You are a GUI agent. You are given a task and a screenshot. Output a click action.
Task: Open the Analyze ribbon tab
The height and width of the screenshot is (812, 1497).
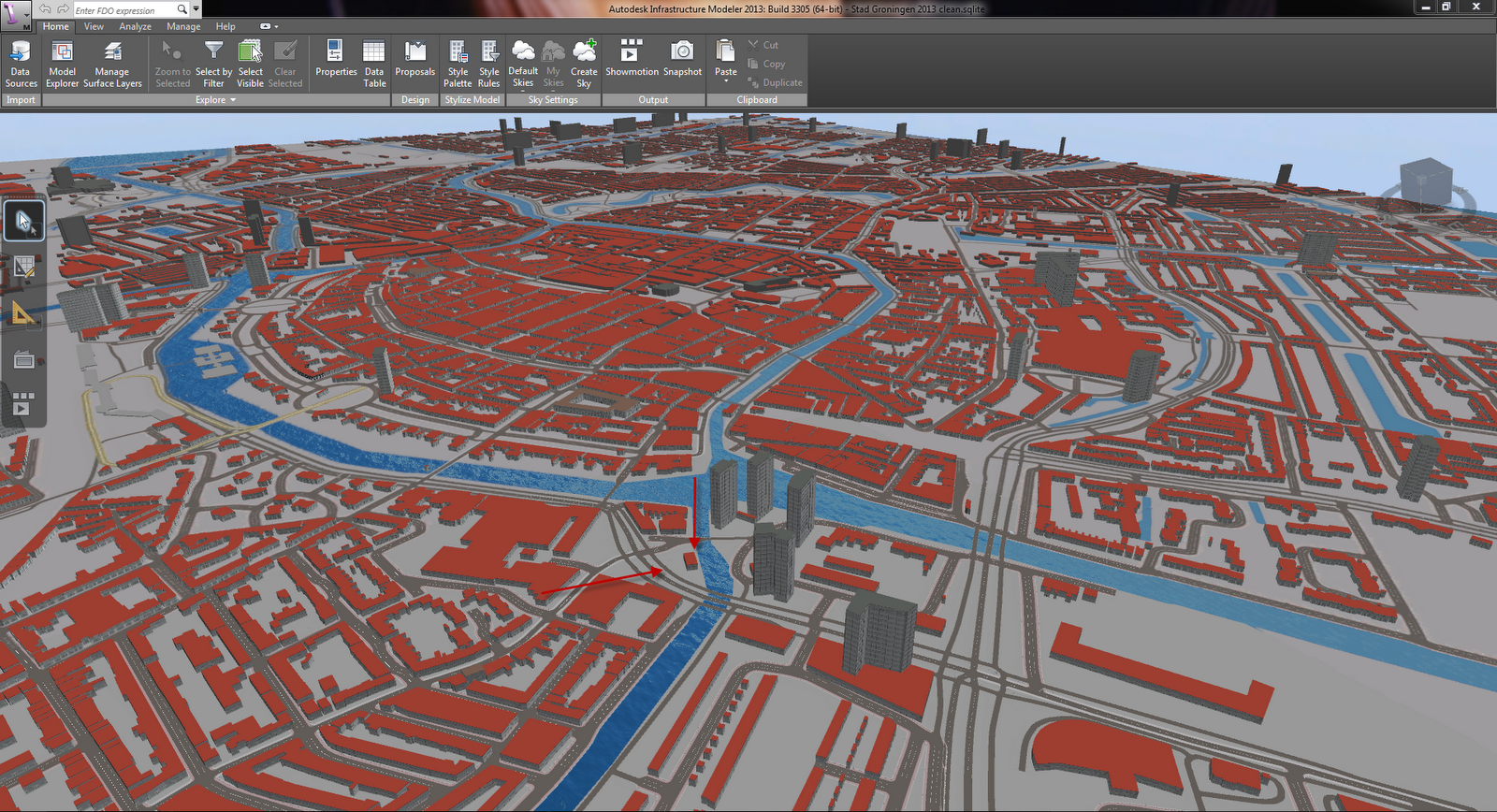click(136, 26)
